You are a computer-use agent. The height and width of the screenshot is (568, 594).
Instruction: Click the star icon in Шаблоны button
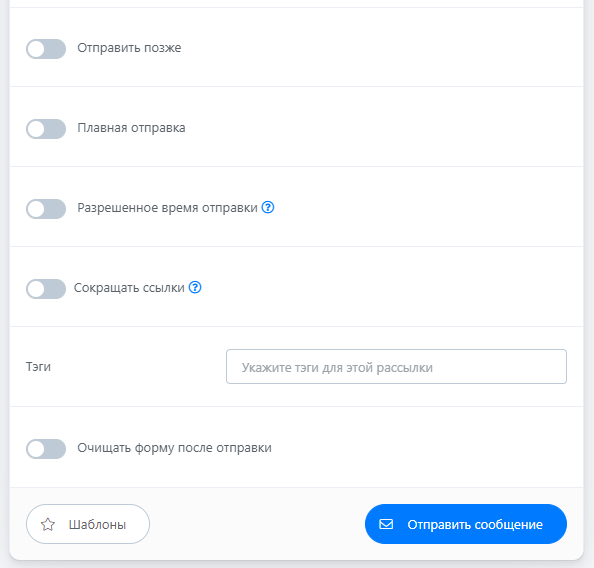click(x=48, y=524)
